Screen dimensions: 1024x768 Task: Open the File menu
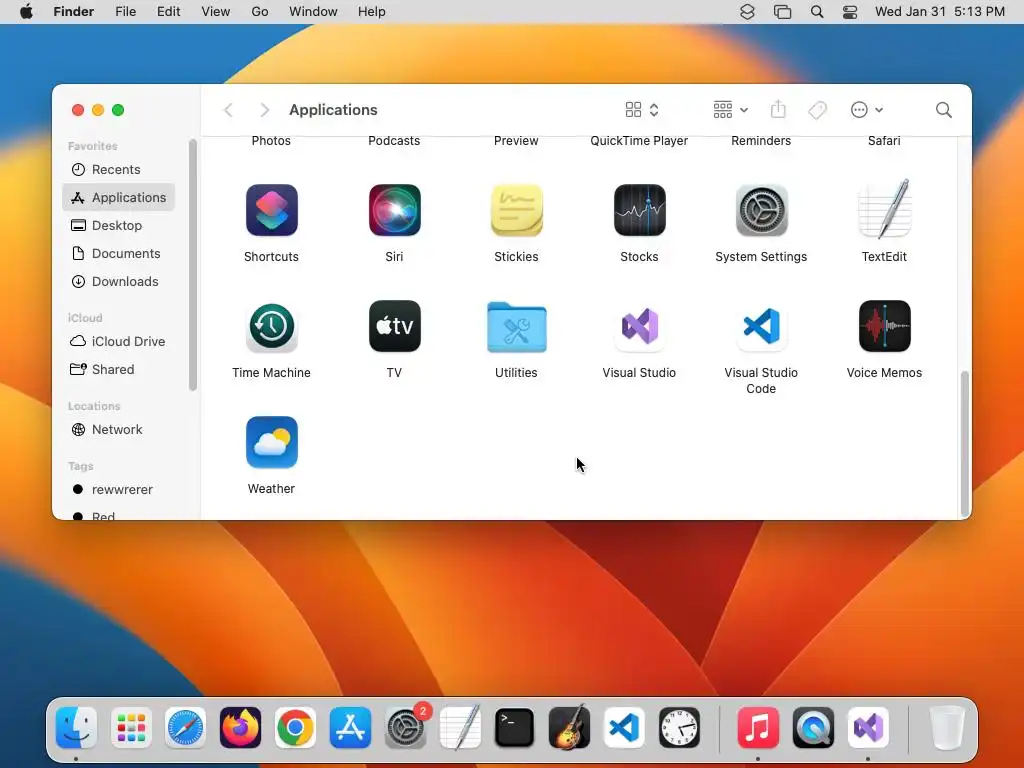125,12
